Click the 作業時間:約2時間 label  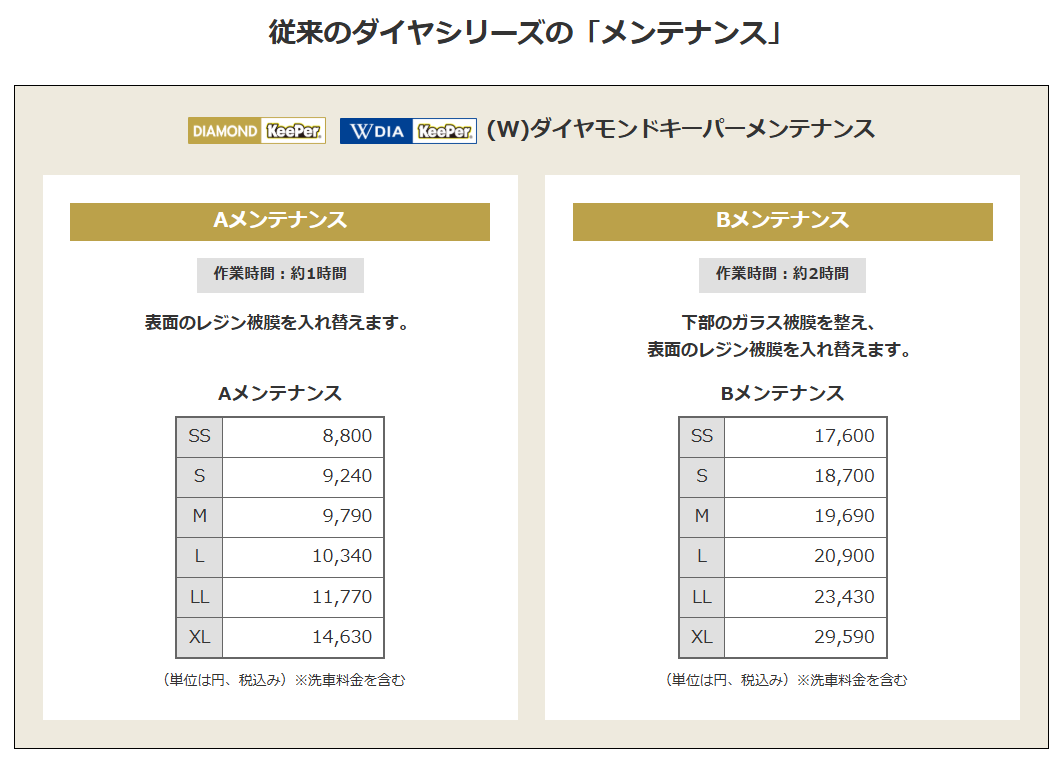pos(782,274)
